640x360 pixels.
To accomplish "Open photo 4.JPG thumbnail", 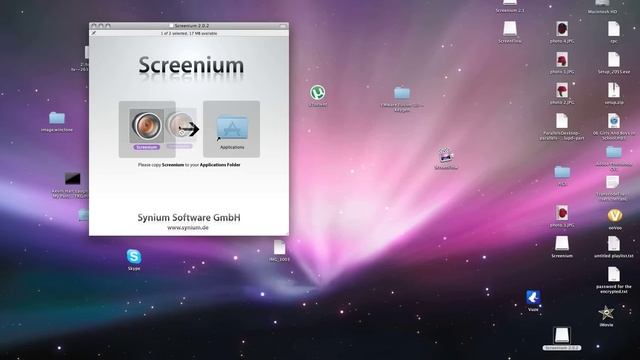I will click(562, 29).
